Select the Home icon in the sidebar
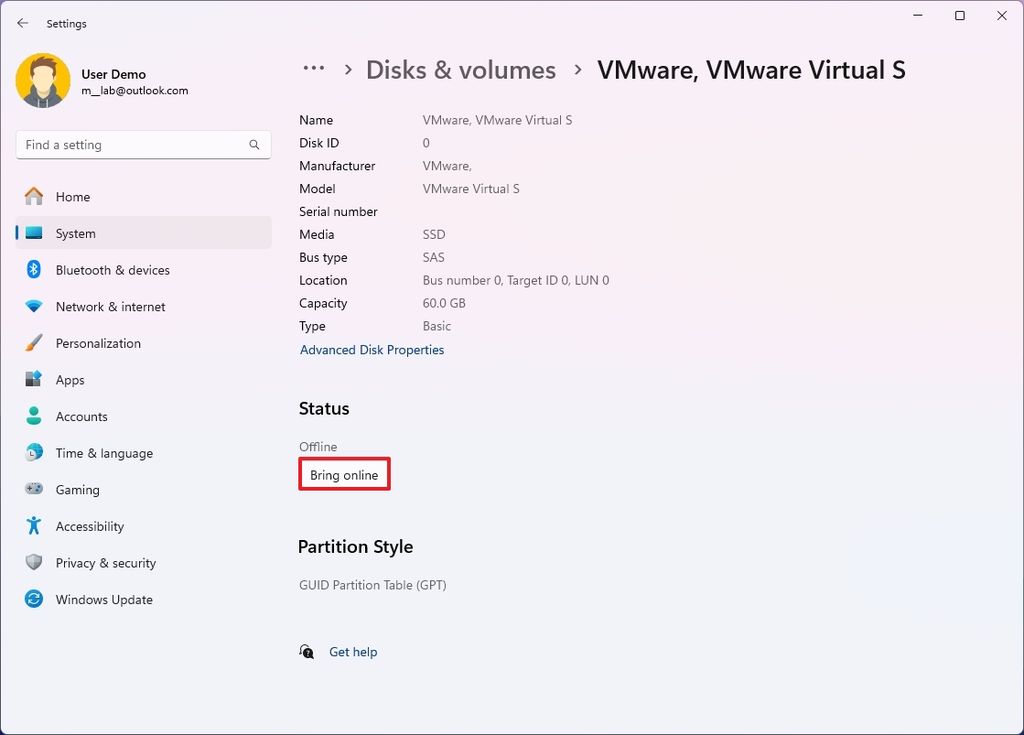Viewport: 1024px width, 735px height. click(33, 197)
